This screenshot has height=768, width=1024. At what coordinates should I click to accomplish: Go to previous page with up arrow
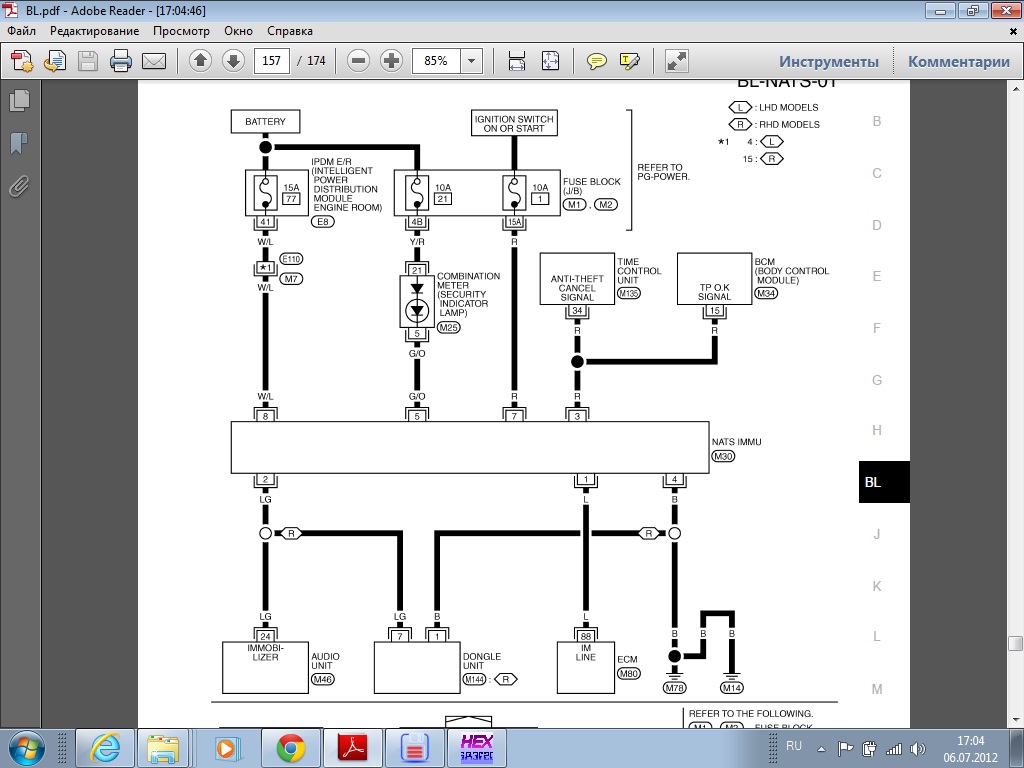(x=200, y=61)
